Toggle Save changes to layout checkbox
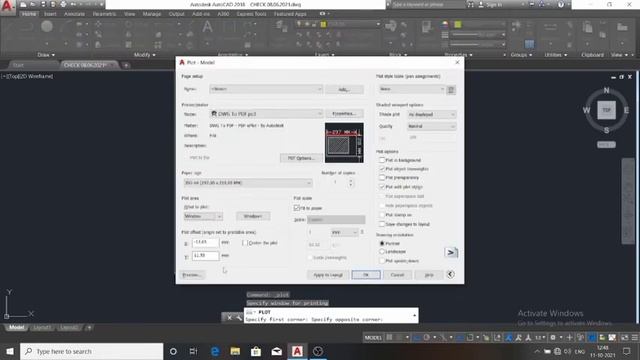The image size is (640, 360). (382, 224)
